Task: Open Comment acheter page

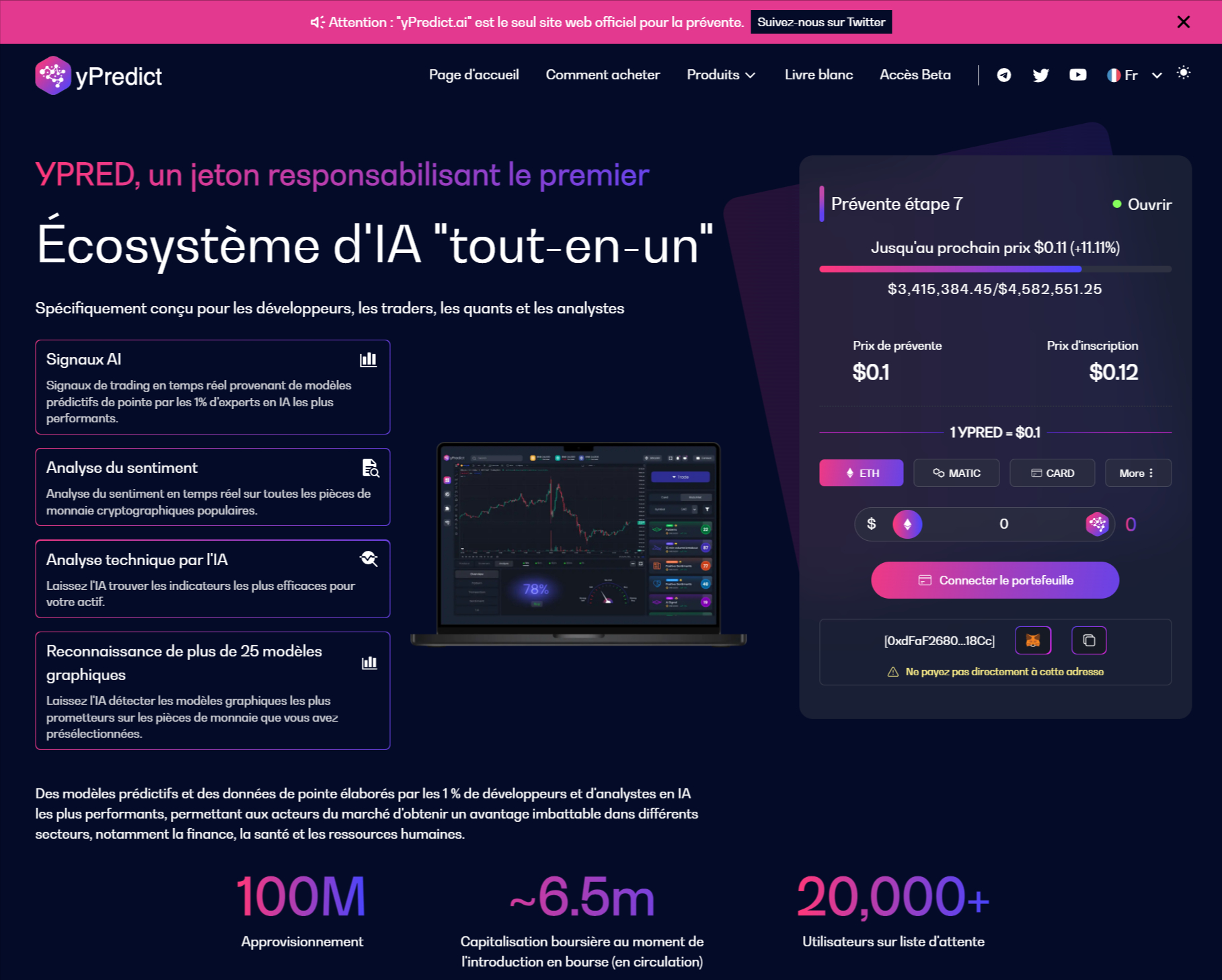Action: pos(603,75)
